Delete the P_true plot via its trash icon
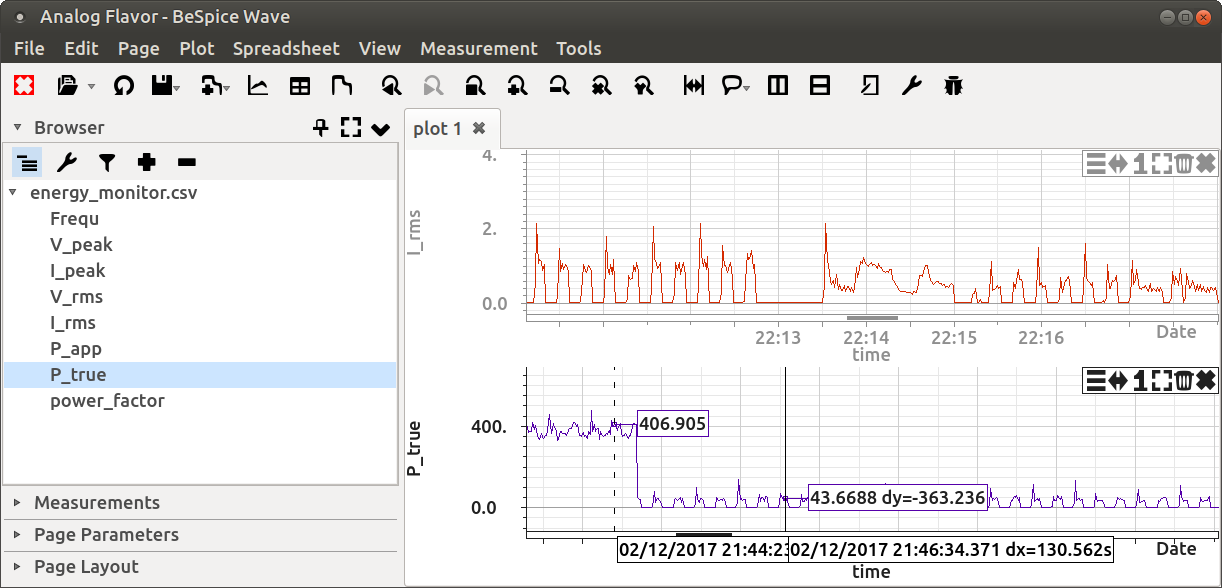Image resolution: width=1222 pixels, height=588 pixels. point(1183,380)
